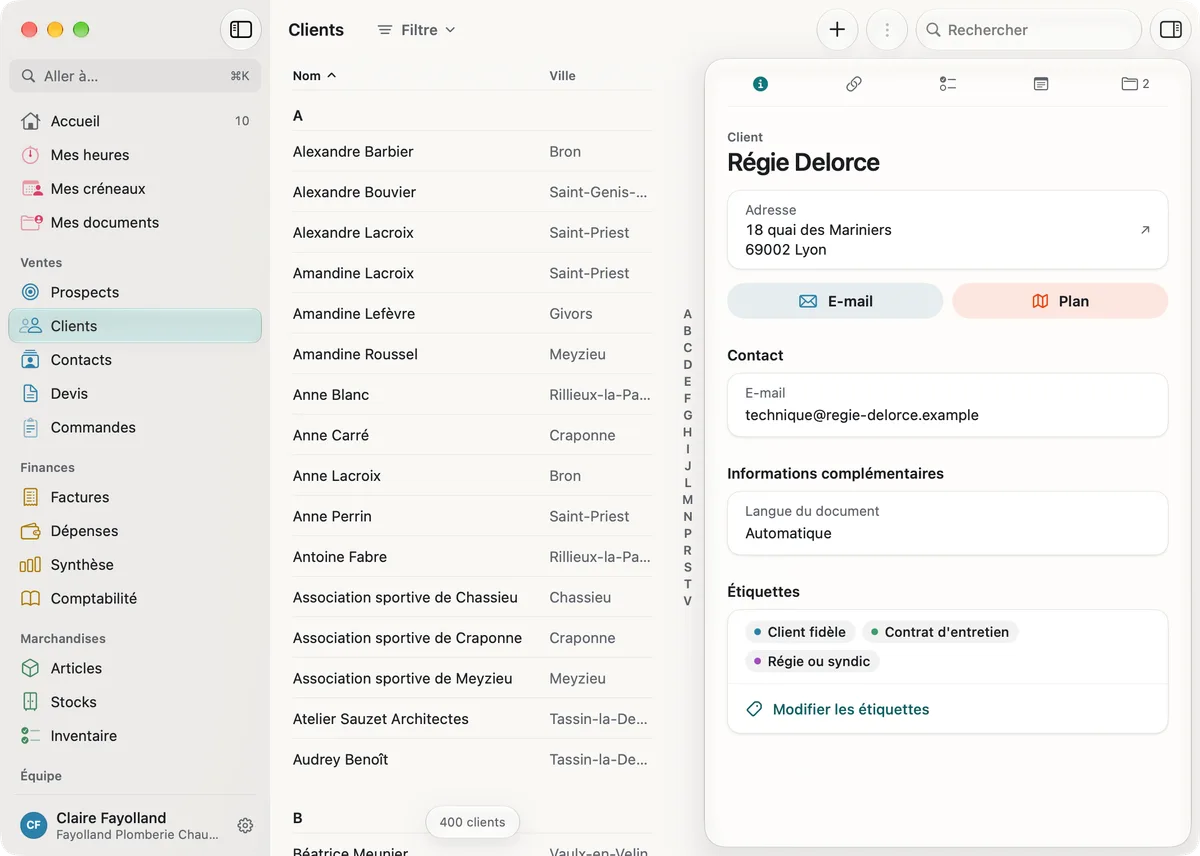This screenshot has width=1200, height=856.
Task: Open Commandes in the sidebar
Action: [x=135, y=427]
